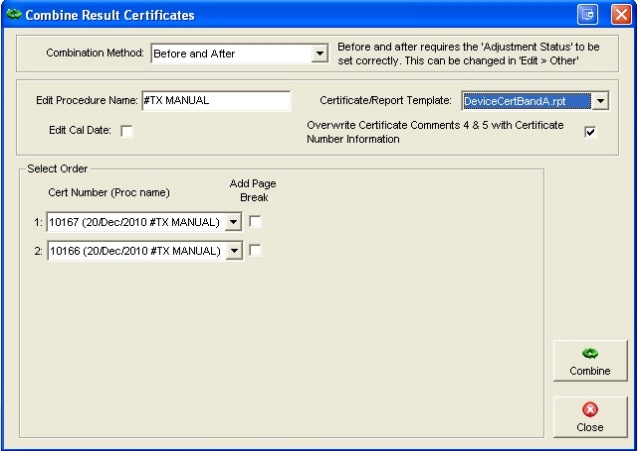Click into the Edit Procedure Name field
Image resolution: width=638 pixels, height=451 pixels.
coord(215,101)
